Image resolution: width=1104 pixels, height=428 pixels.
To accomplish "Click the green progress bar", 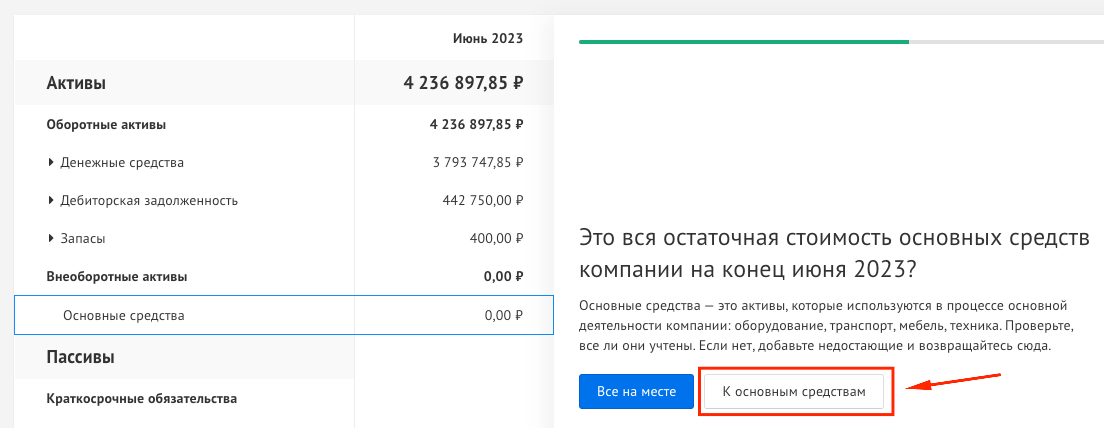I will coord(744,42).
